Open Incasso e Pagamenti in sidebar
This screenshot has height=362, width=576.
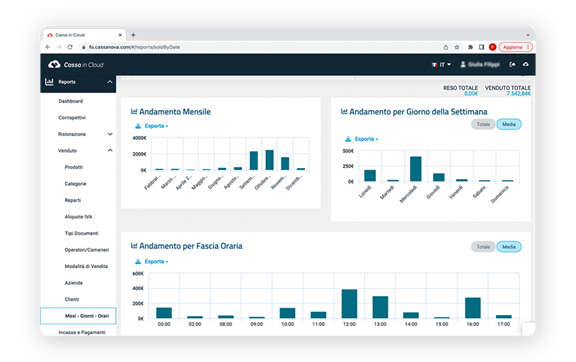(82, 332)
